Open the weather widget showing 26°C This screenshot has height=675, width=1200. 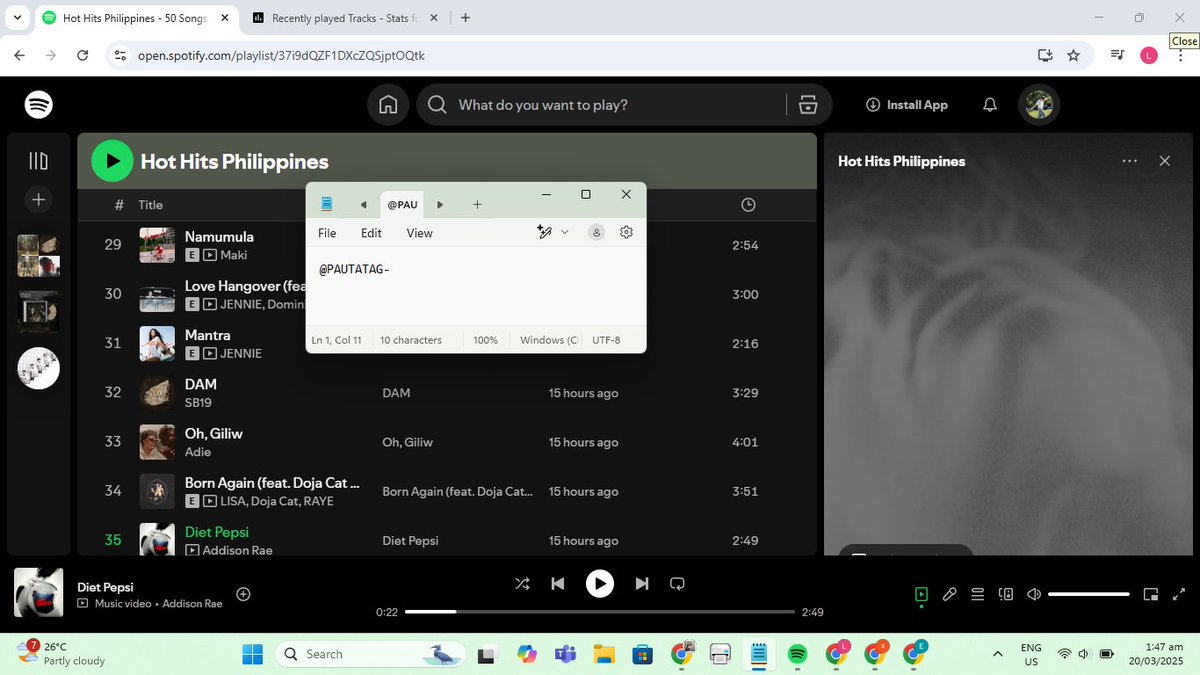pyautogui.click(x=62, y=654)
